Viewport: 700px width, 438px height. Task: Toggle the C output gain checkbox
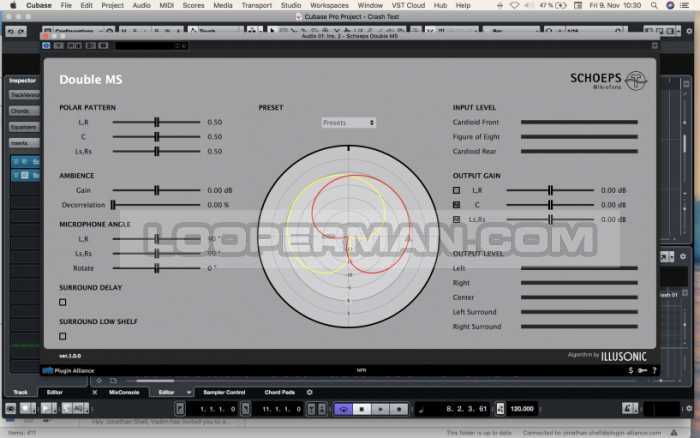(456, 204)
